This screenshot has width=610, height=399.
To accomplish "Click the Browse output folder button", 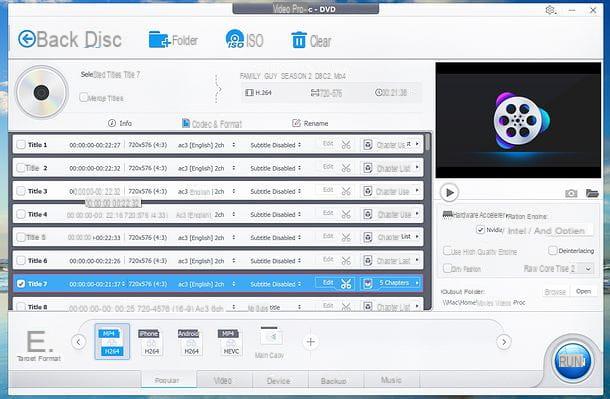I will click(555, 291).
